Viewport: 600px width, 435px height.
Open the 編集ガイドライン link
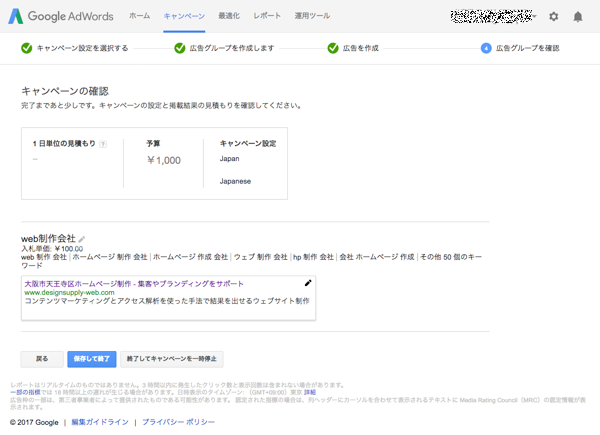tap(100, 422)
